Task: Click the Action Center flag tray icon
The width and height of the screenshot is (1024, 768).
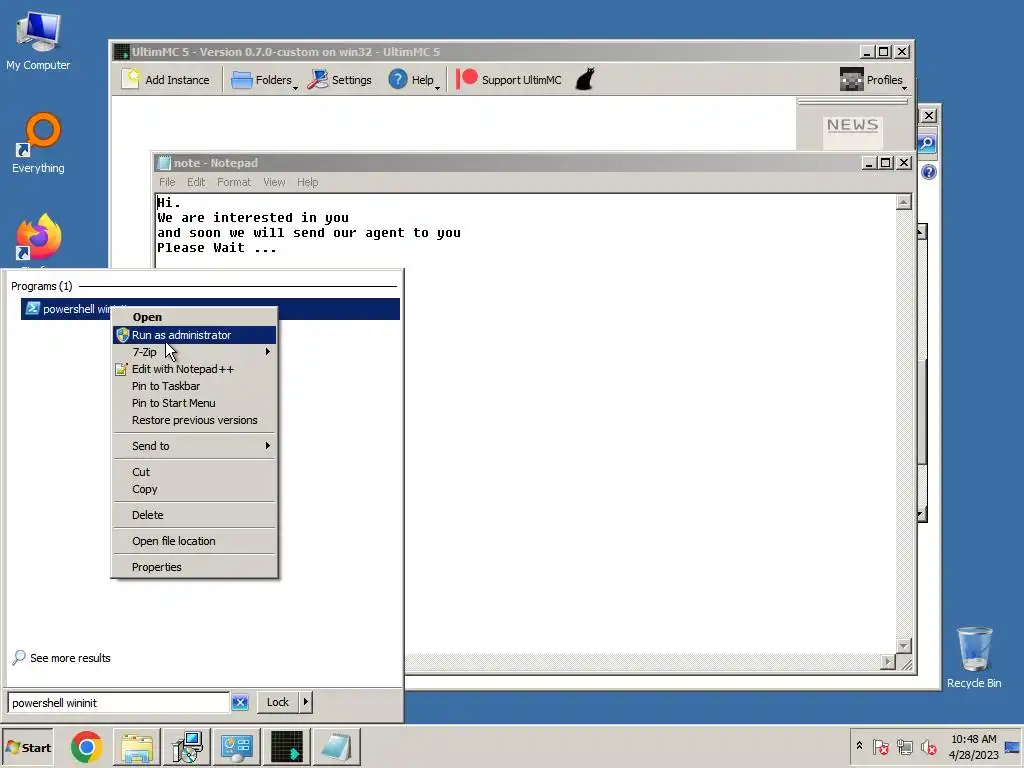Action: (880, 747)
